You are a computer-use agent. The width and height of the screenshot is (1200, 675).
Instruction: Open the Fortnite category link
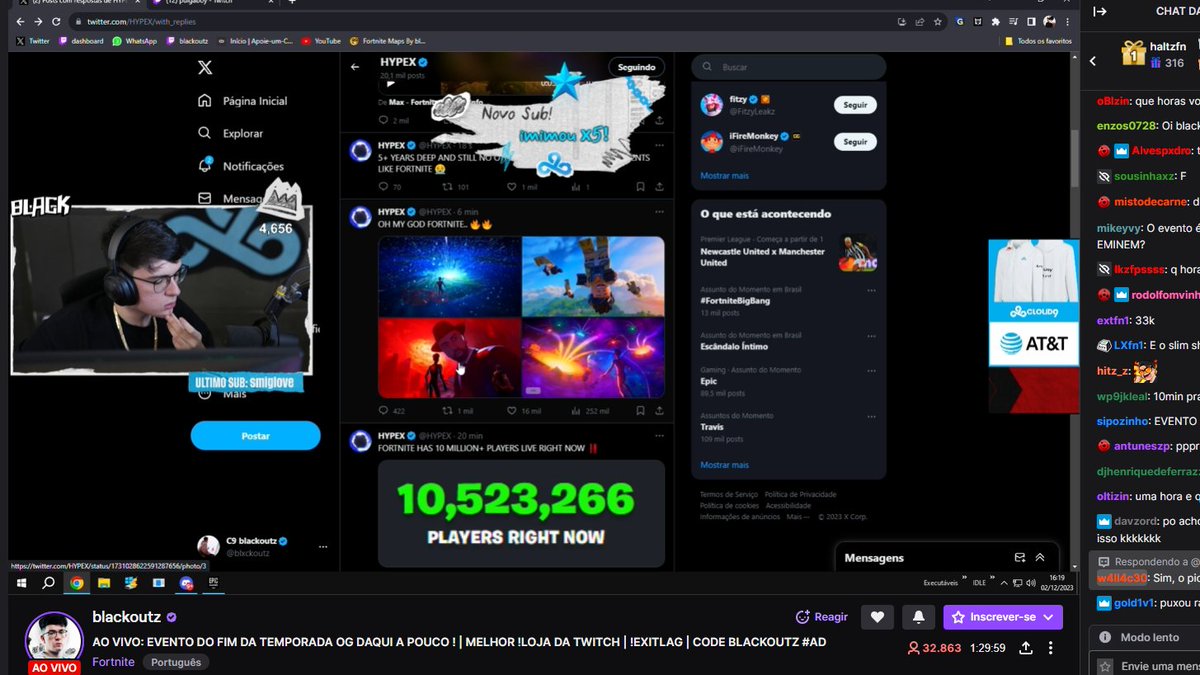113,662
